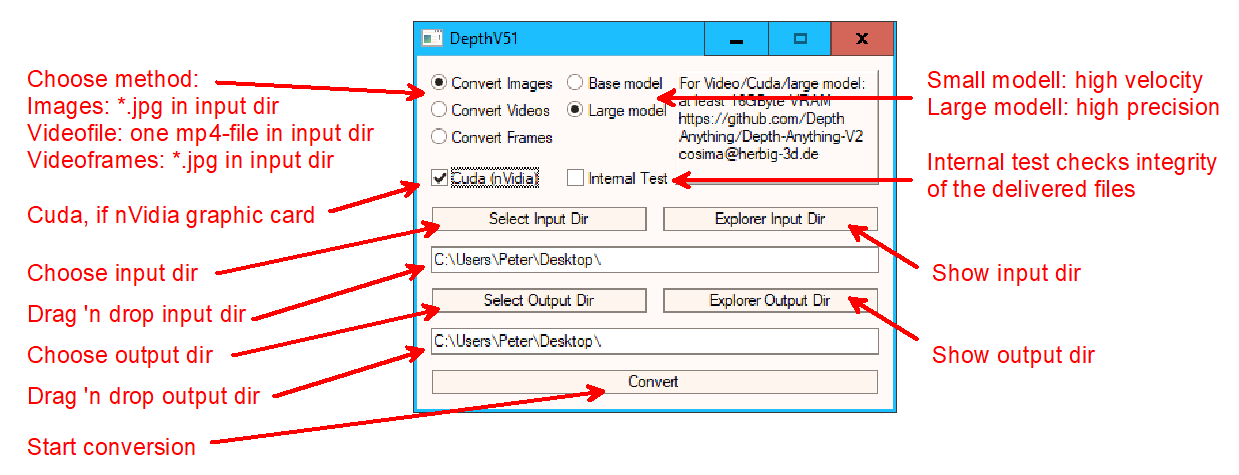The width and height of the screenshot is (1239, 475).
Task: Minimize the DepthV51 window
Action: tap(736, 39)
